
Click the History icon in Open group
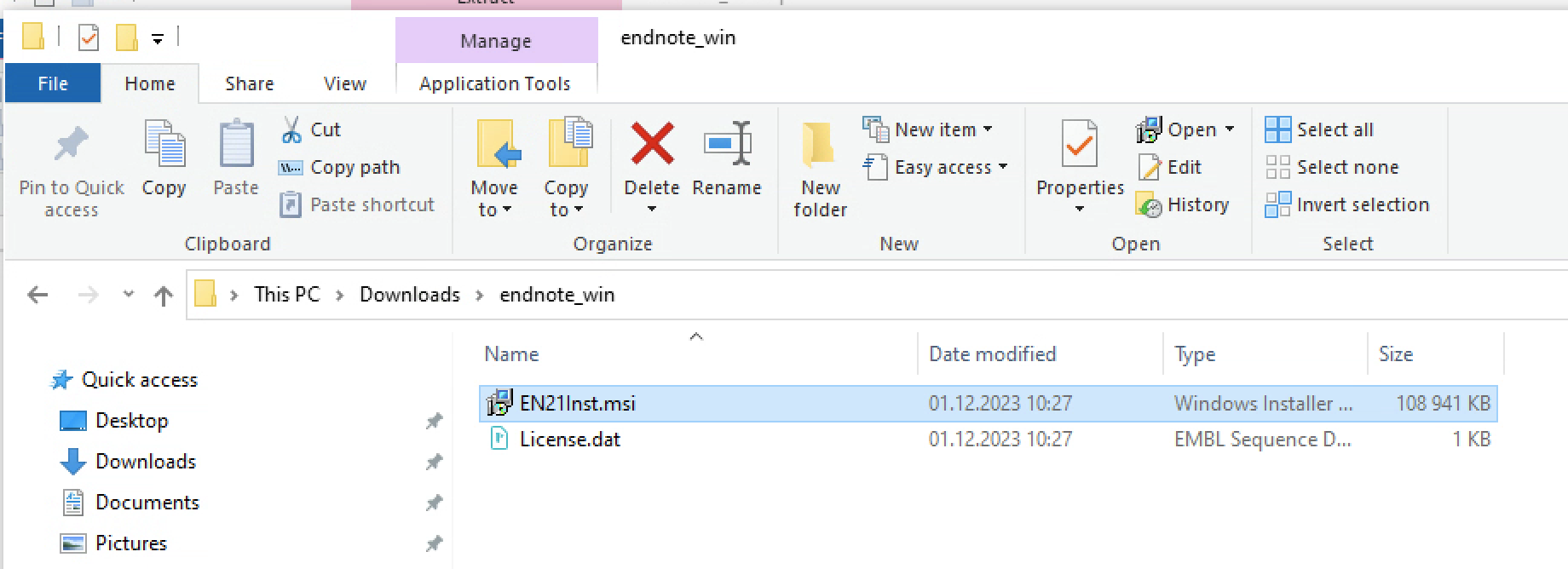click(x=1149, y=205)
